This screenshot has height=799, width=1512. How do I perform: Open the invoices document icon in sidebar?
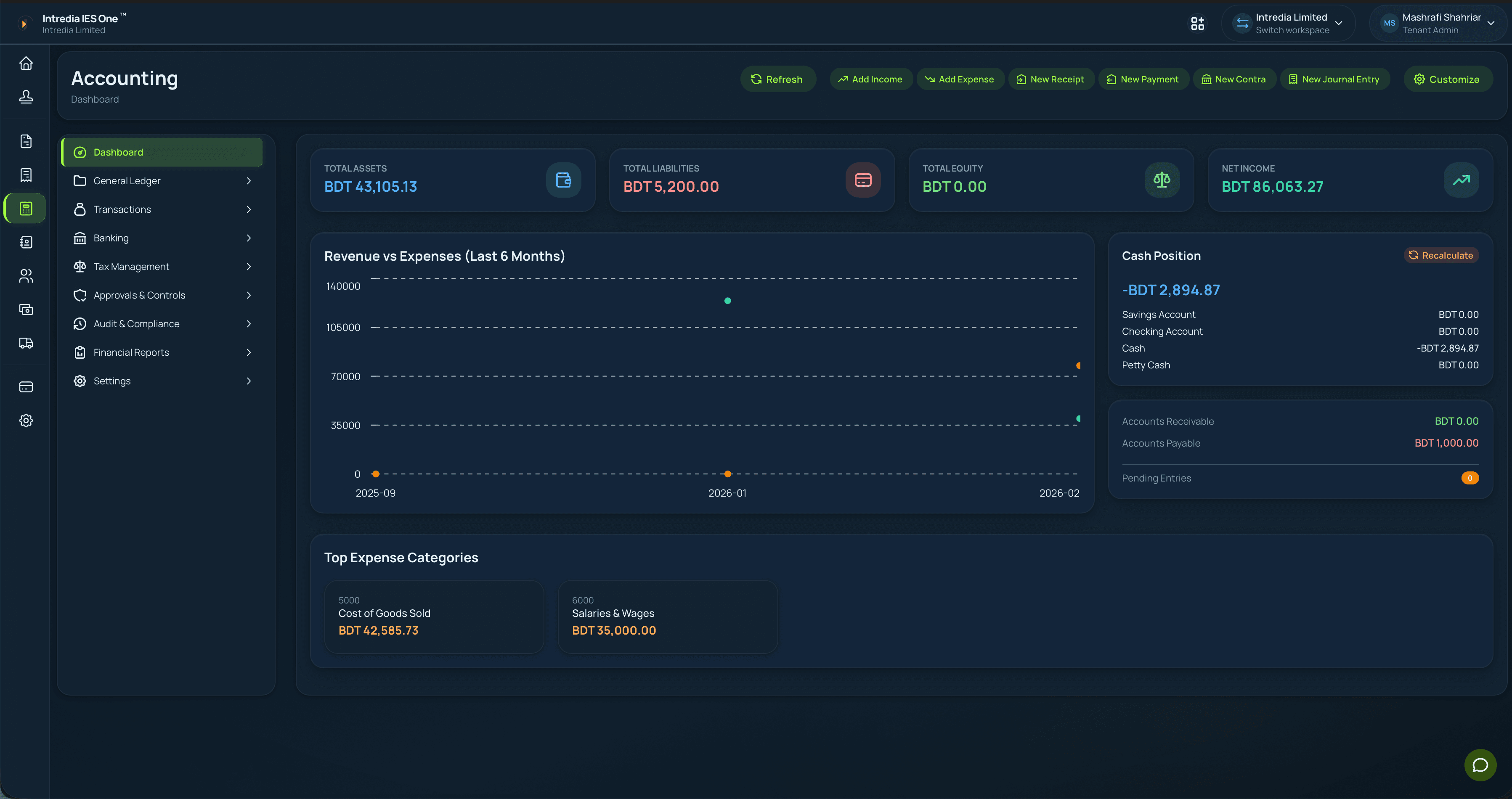(x=26, y=141)
